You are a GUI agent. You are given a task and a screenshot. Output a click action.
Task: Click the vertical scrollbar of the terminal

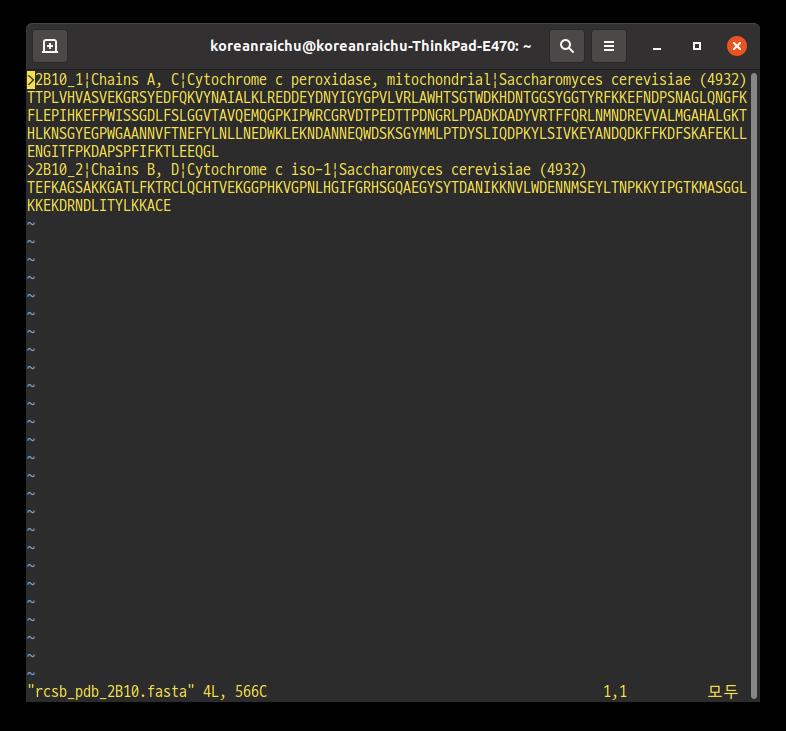753,385
